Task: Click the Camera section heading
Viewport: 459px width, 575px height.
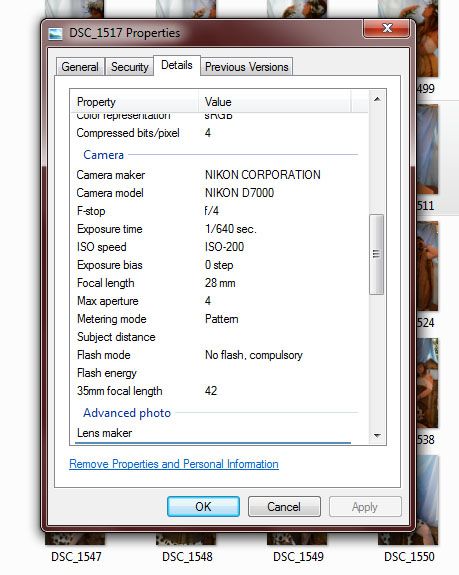Action: pos(103,155)
